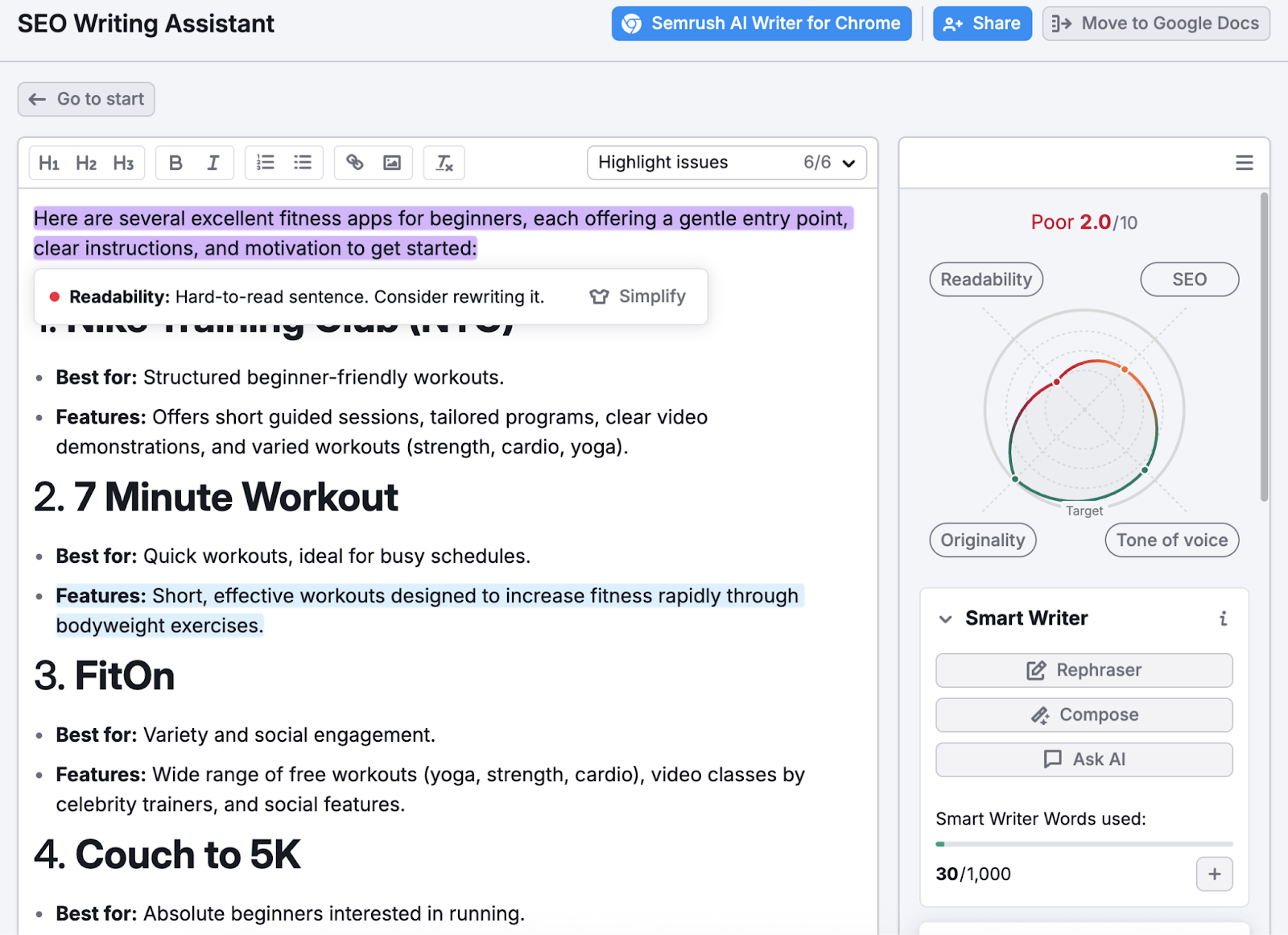The height and width of the screenshot is (935, 1288).
Task: Toggle bold formatting
Action: (175, 162)
